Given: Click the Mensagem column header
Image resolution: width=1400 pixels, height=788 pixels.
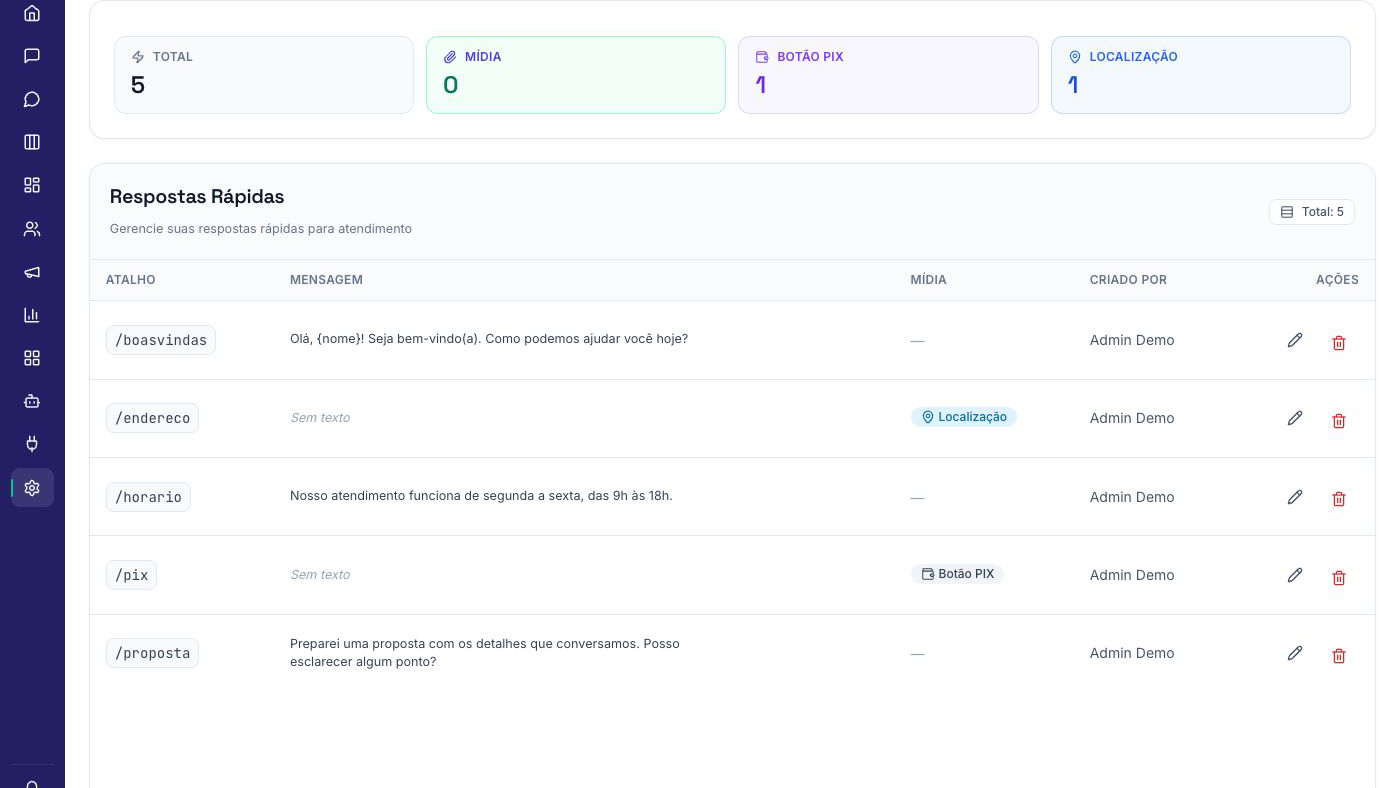Looking at the screenshot, I should pos(326,280).
